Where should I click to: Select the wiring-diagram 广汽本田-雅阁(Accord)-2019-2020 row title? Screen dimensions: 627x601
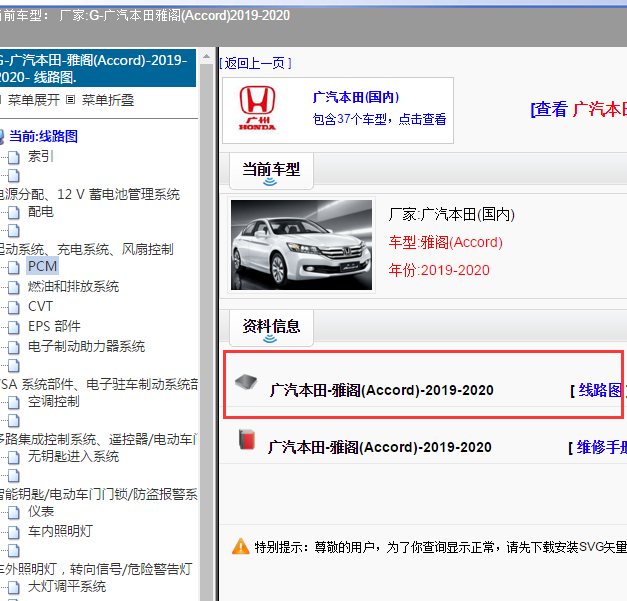pyautogui.click(x=381, y=390)
